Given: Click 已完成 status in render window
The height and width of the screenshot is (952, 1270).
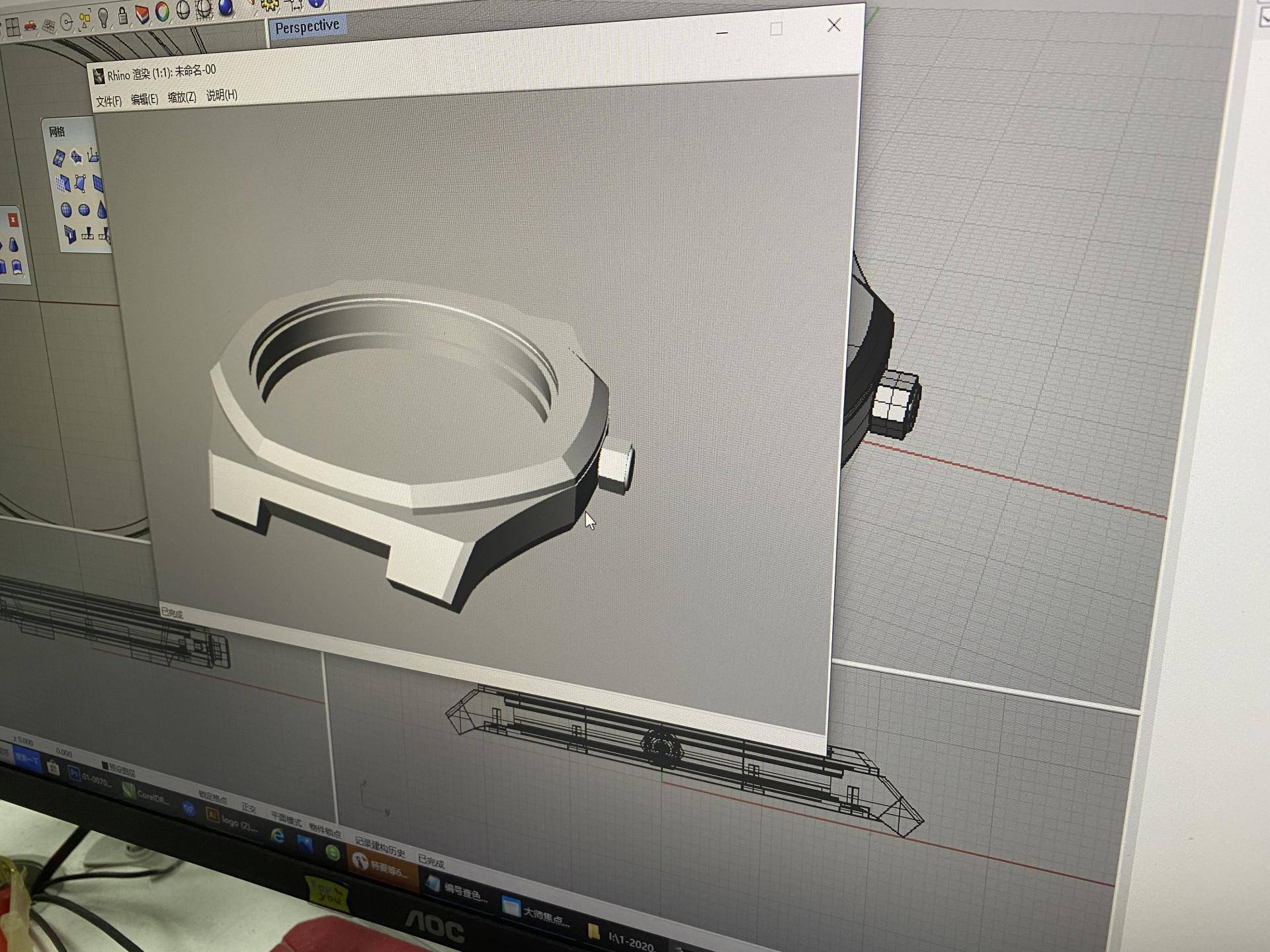Looking at the screenshot, I should click(172, 614).
